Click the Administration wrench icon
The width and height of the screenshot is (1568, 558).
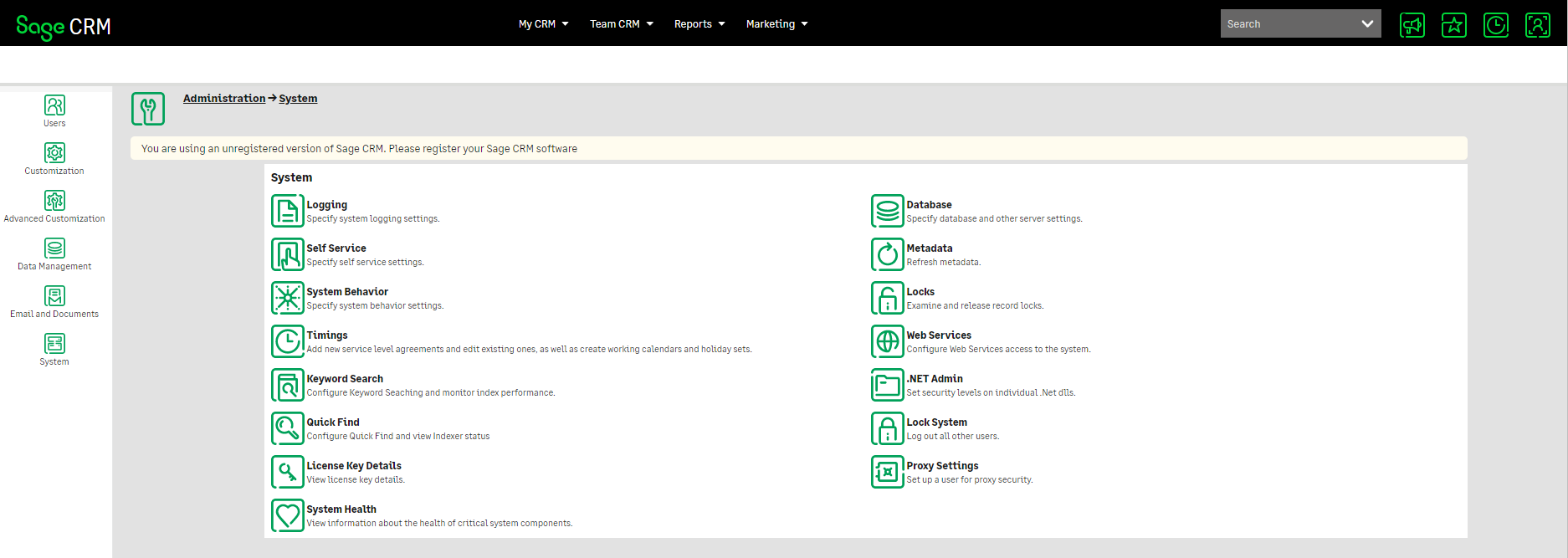pyautogui.click(x=148, y=109)
